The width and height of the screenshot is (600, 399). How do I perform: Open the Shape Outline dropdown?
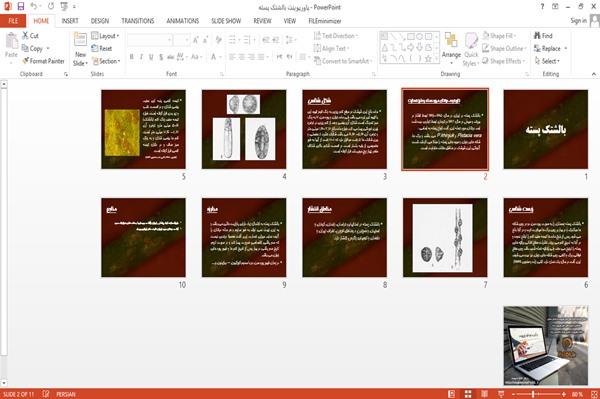(x=504, y=48)
